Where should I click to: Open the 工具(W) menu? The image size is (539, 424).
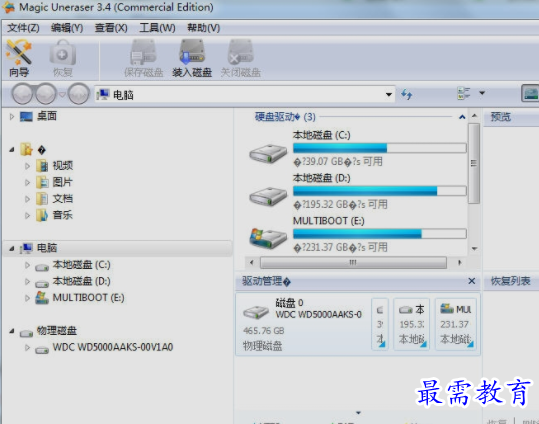tap(157, 28)
